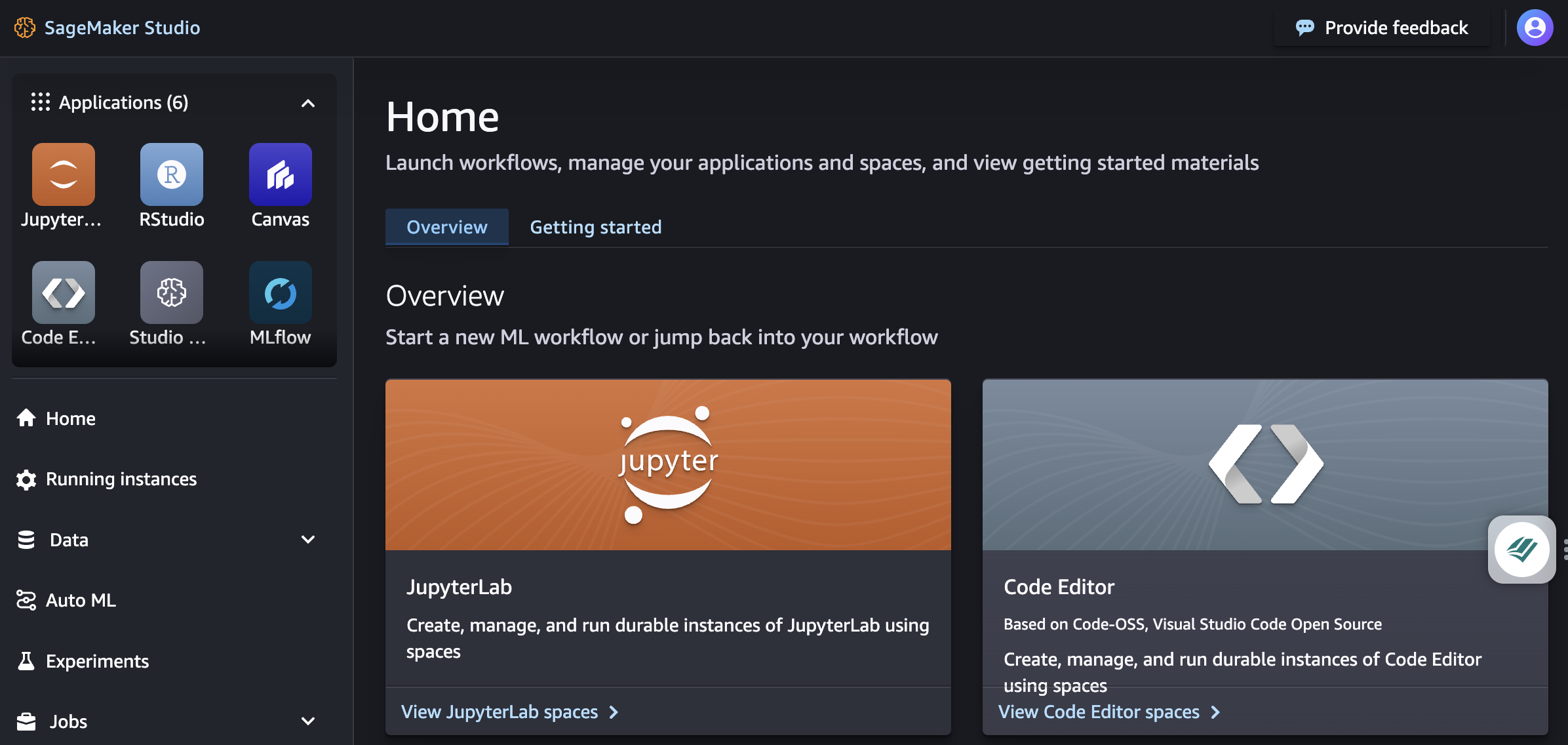Click the Code Editor card banner image

(1264, 464)
